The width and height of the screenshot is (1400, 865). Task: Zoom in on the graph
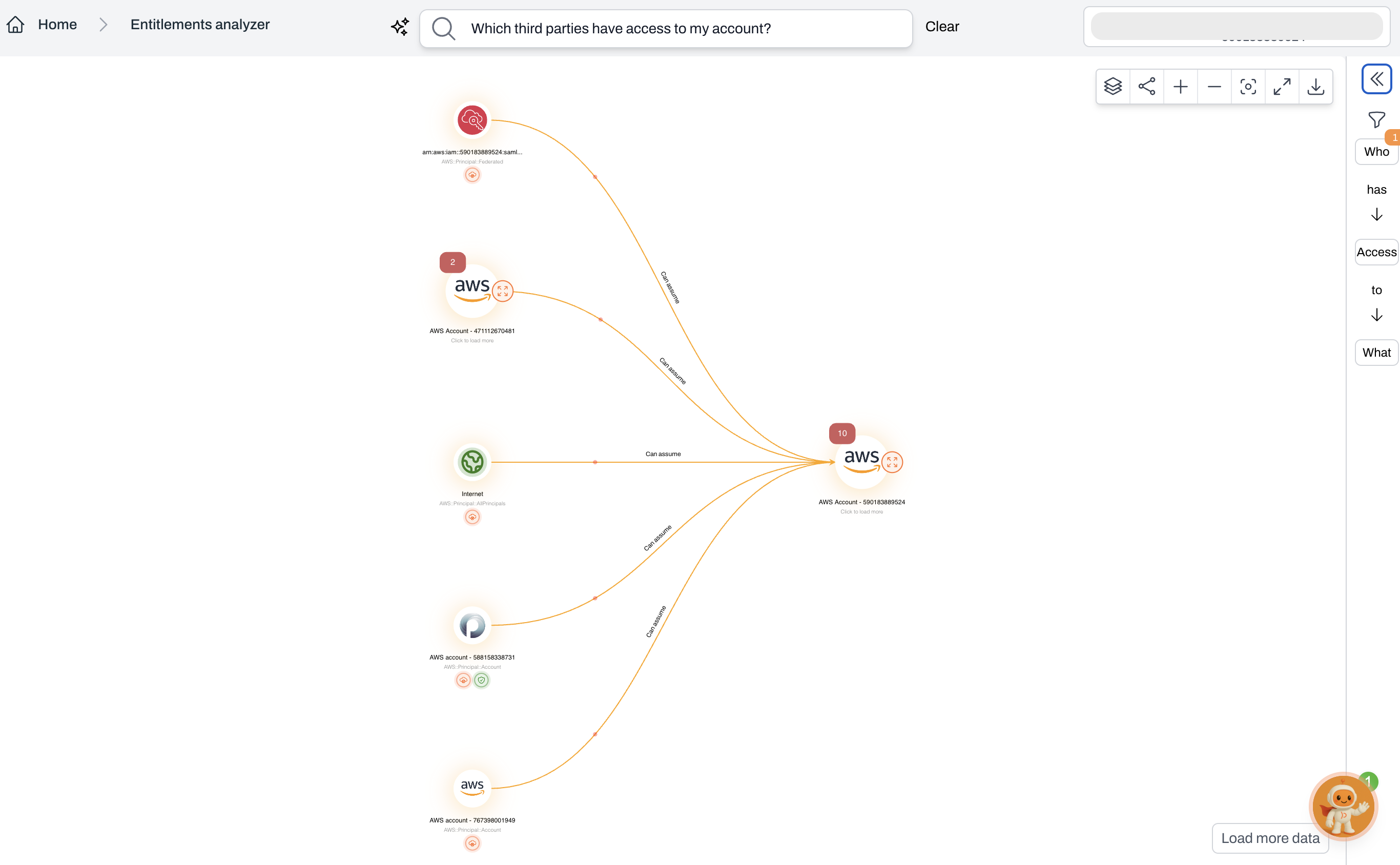click(x=1180, y=87)
